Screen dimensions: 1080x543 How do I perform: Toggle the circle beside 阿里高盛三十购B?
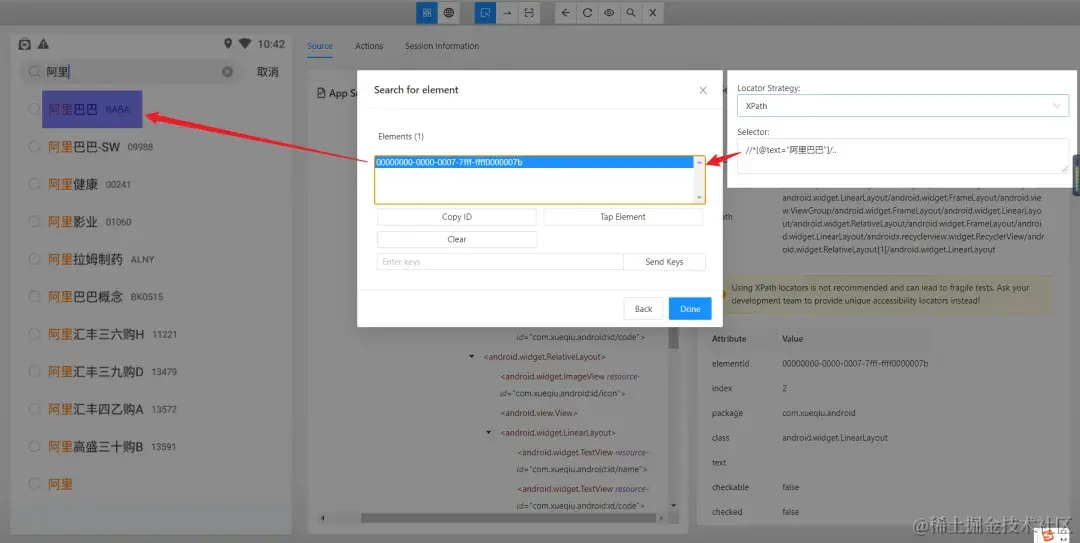tap(34, 446)
